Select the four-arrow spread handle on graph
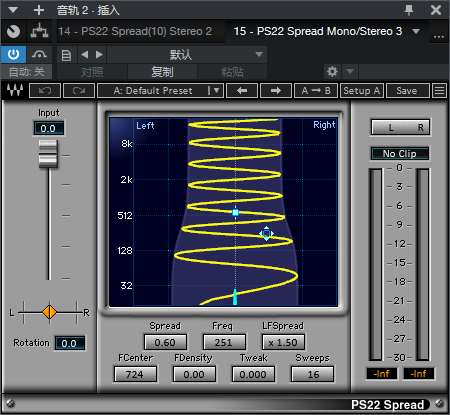 coord(266,233)
